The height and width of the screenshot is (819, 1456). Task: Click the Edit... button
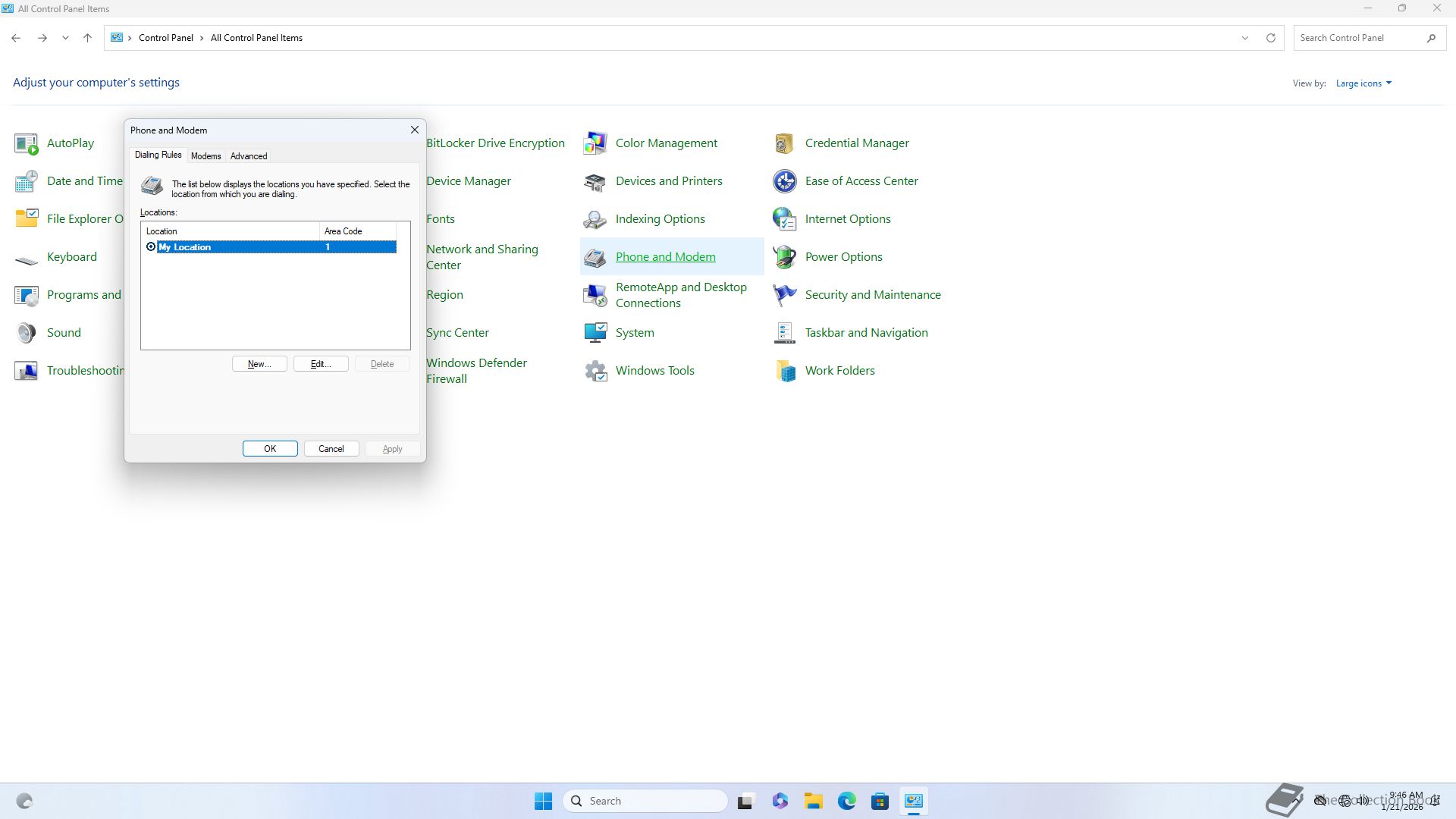(x=321, y=364)
